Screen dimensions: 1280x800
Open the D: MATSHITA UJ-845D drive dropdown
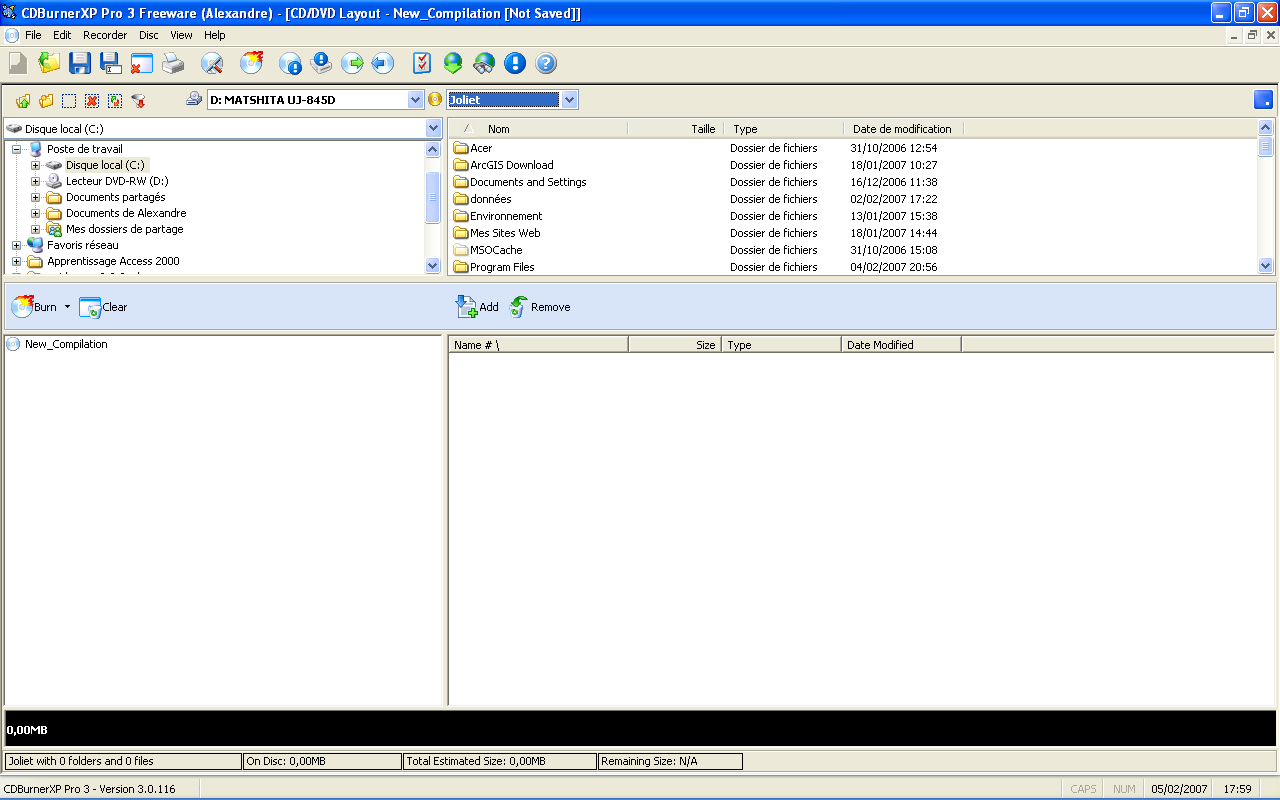click(416, 99)
